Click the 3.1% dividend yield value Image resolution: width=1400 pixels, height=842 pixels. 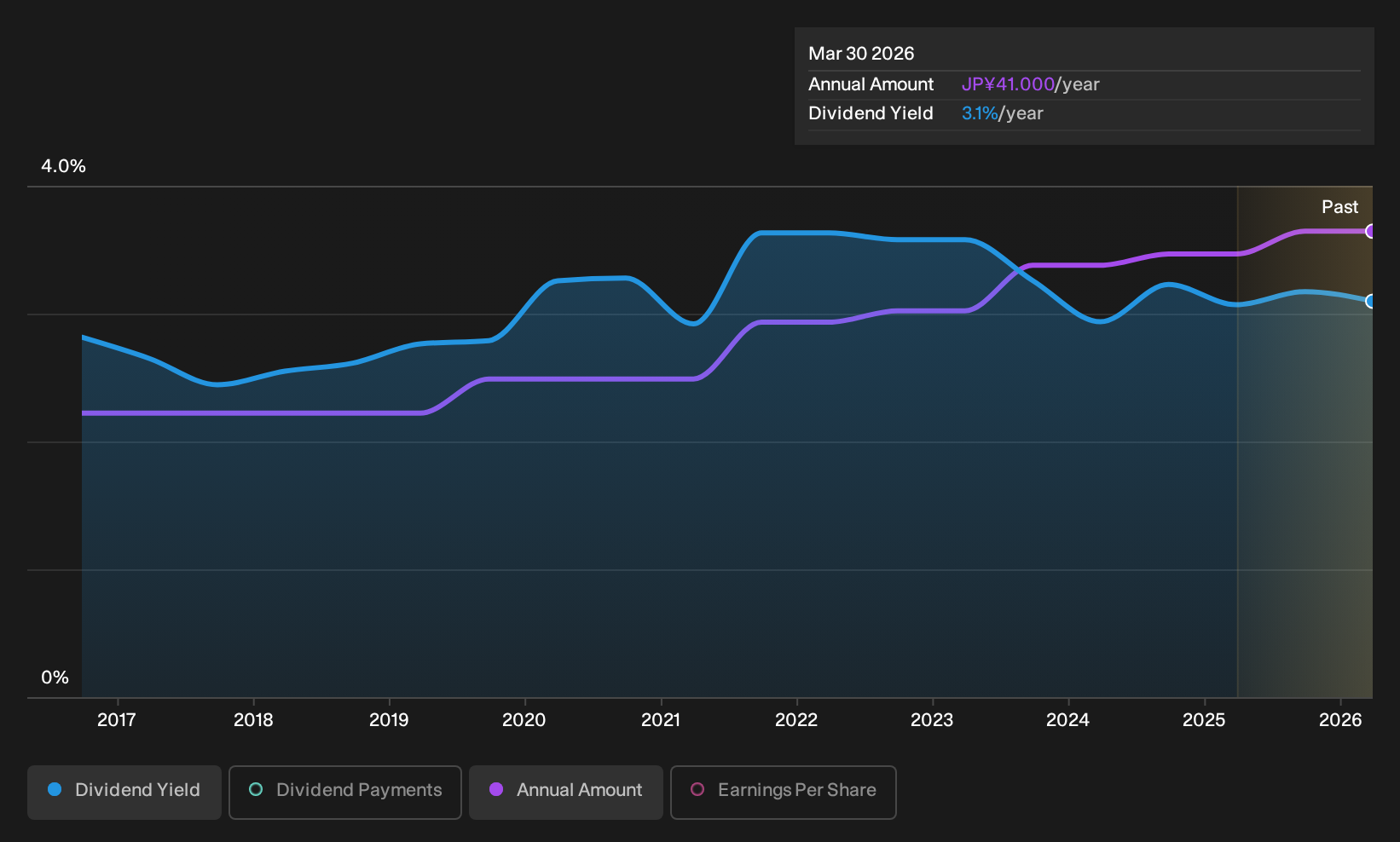click(x=980, y=113)
